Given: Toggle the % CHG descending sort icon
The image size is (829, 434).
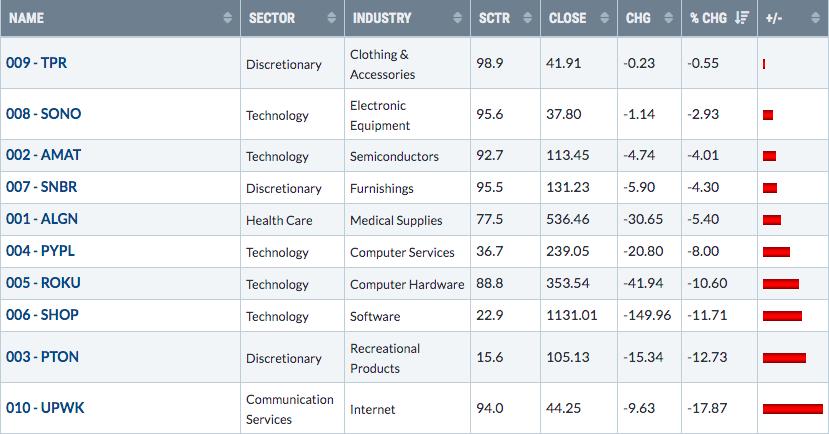Looking at the screenshot, I should coord(742,18).
